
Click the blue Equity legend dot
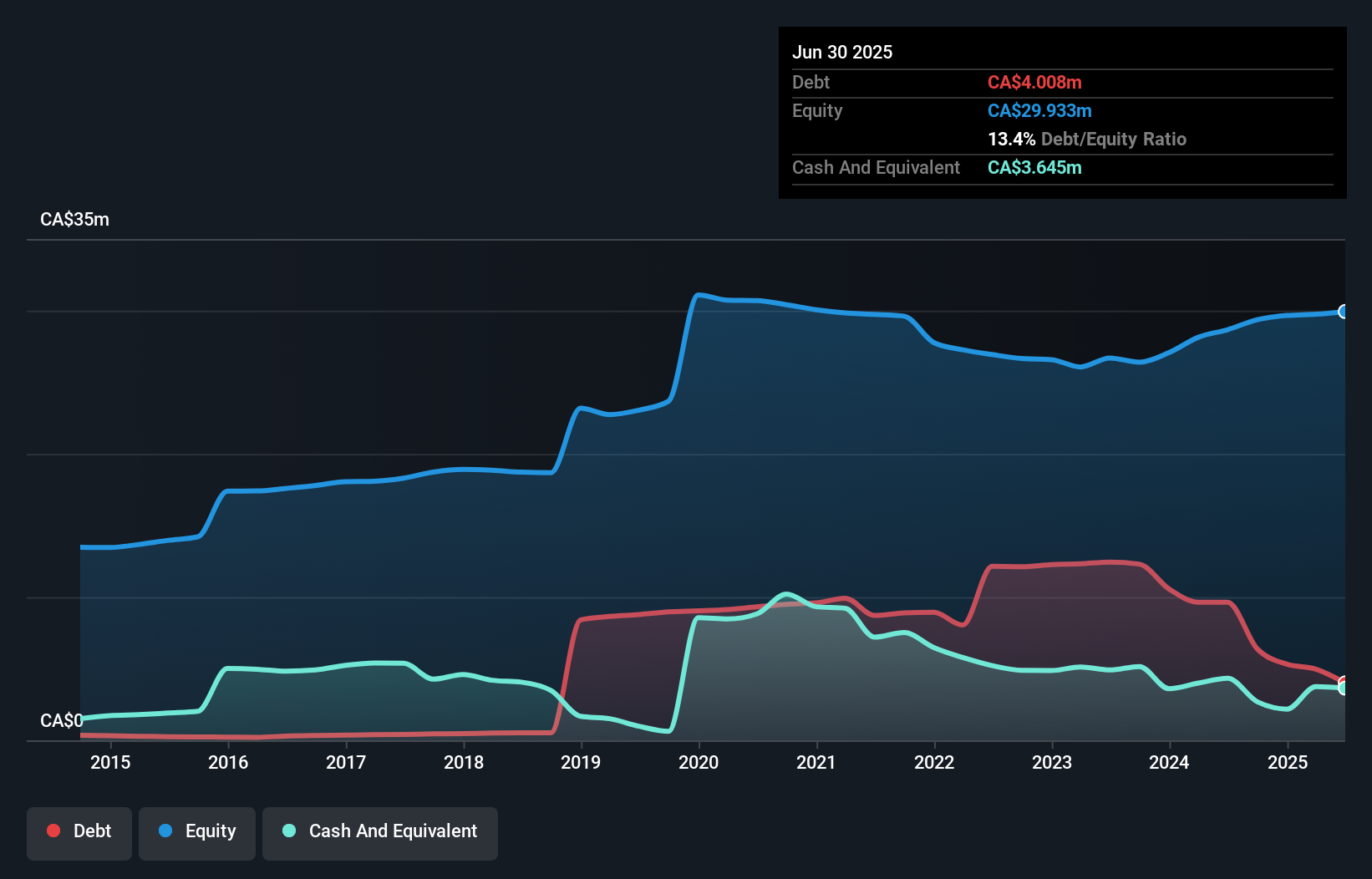tap(165, 831)
